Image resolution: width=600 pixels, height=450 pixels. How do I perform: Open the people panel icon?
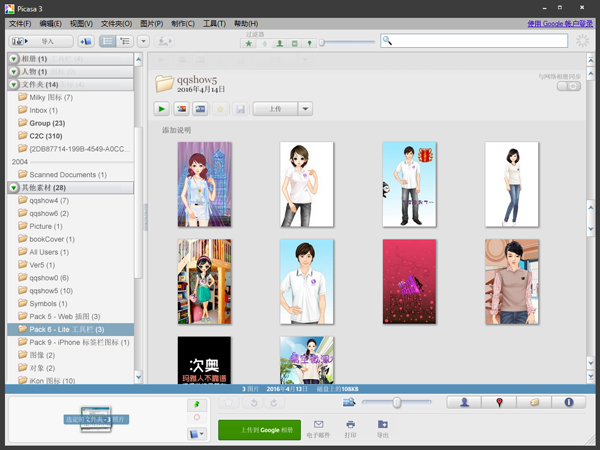[465, 402]
